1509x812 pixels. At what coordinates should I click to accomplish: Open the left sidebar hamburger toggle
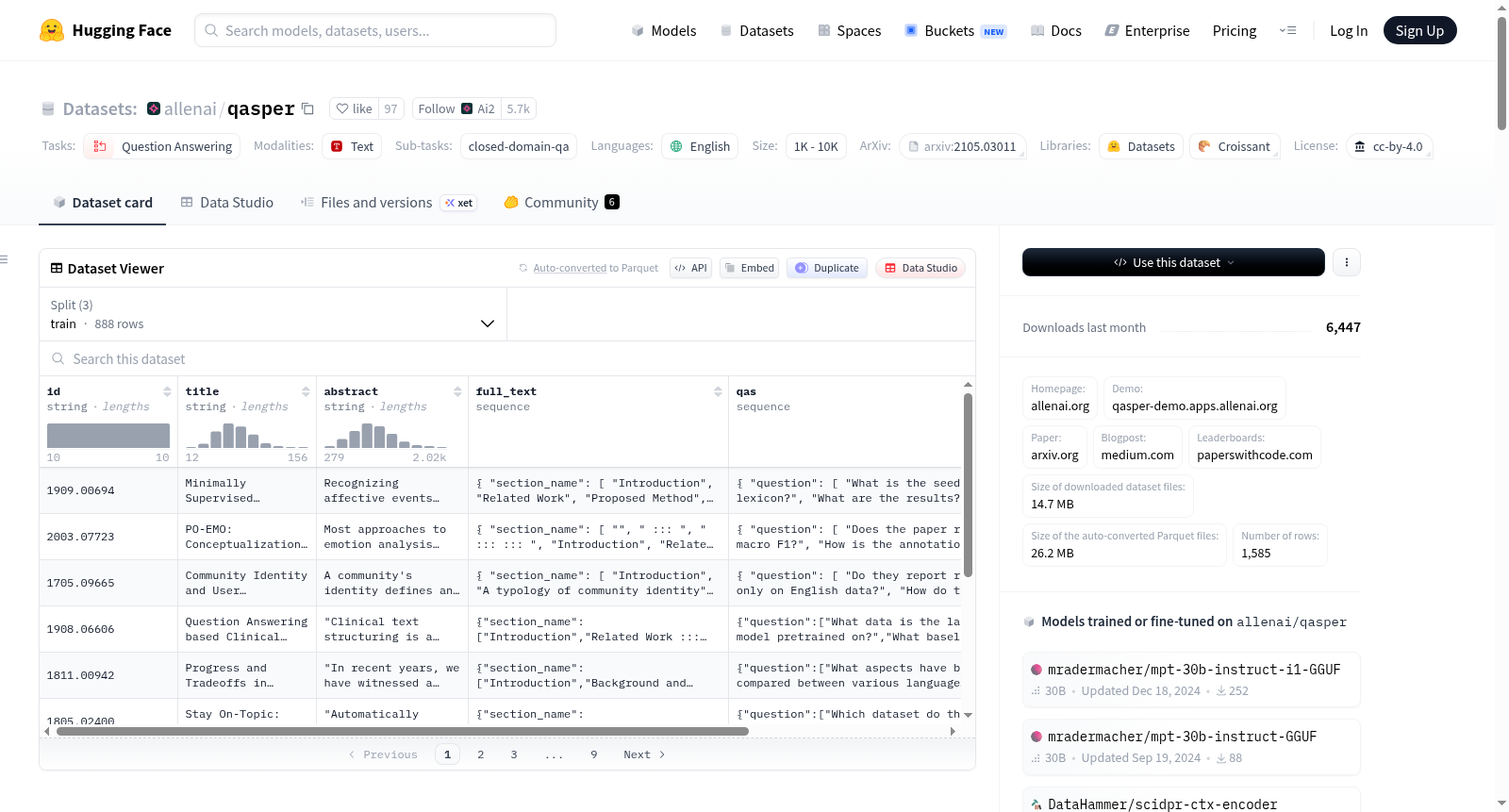click(4, 259)
